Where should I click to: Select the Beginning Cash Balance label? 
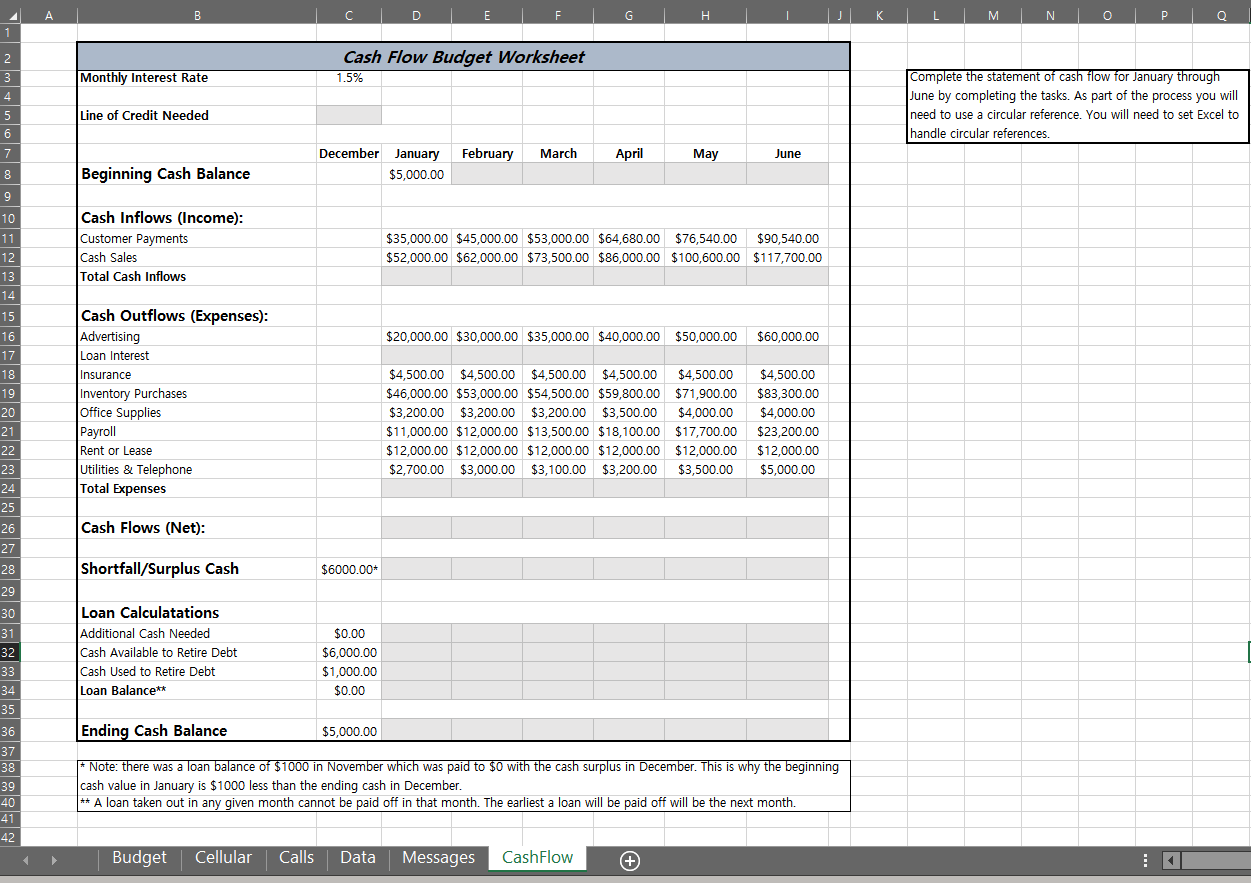pos(166,174)
